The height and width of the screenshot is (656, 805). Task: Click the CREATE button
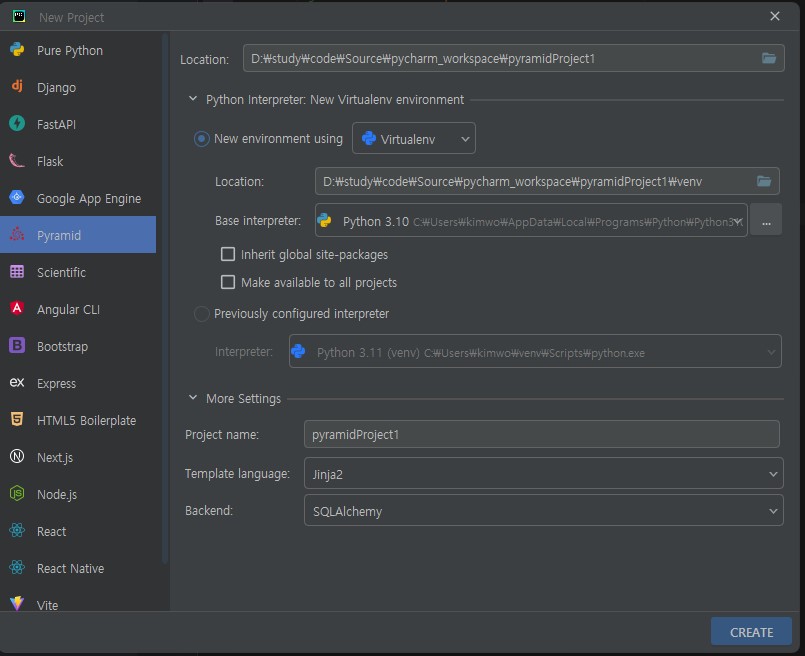tap(751, 632)
